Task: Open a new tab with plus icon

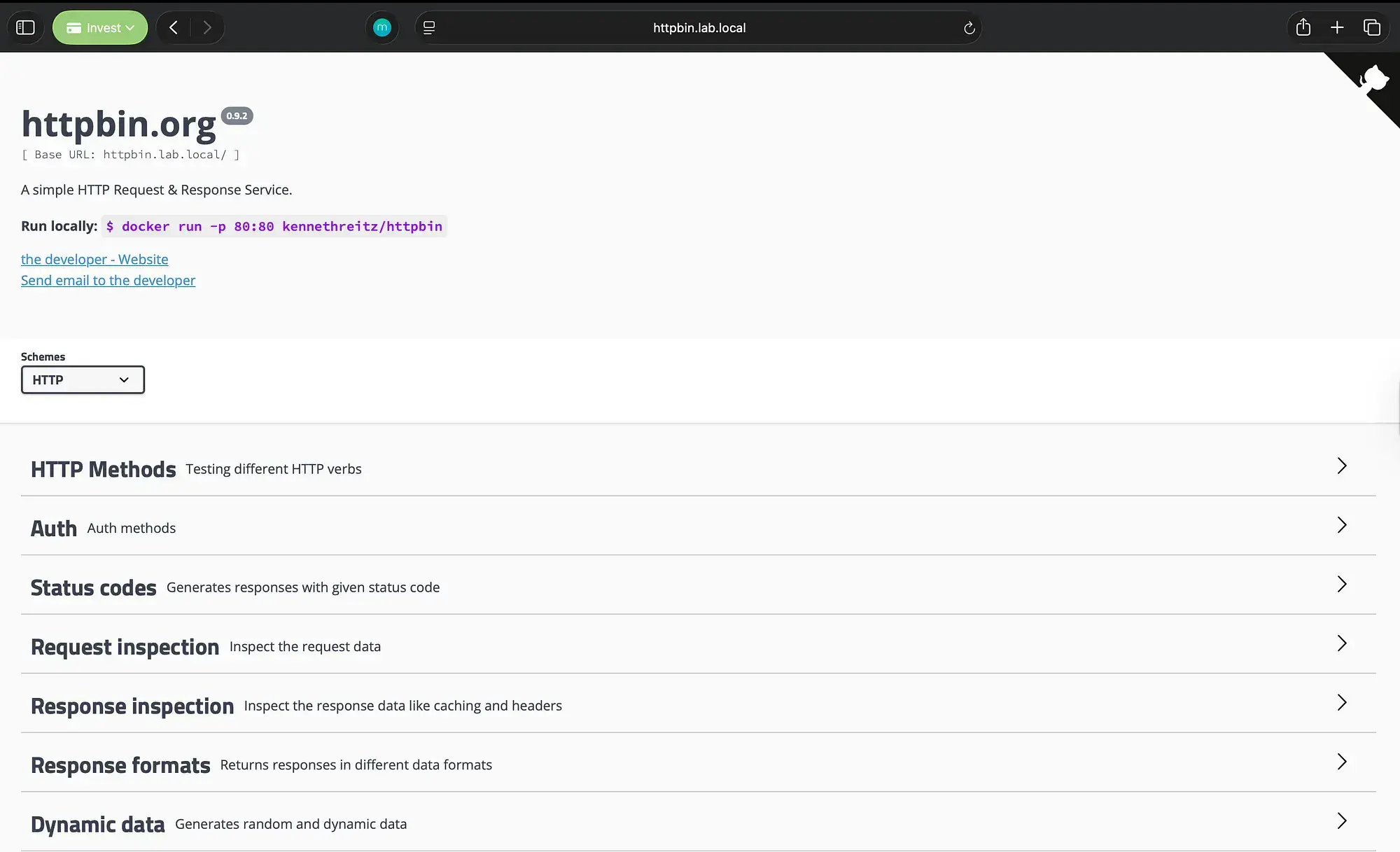Action: [x=1337, y=27]
